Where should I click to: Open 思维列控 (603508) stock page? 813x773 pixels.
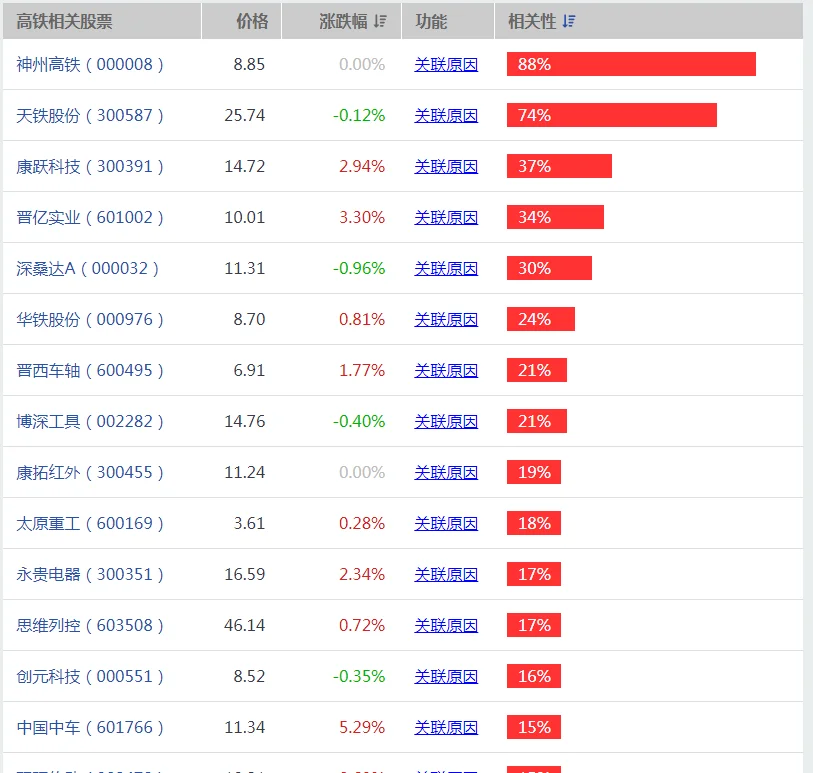tap(88, 625)
